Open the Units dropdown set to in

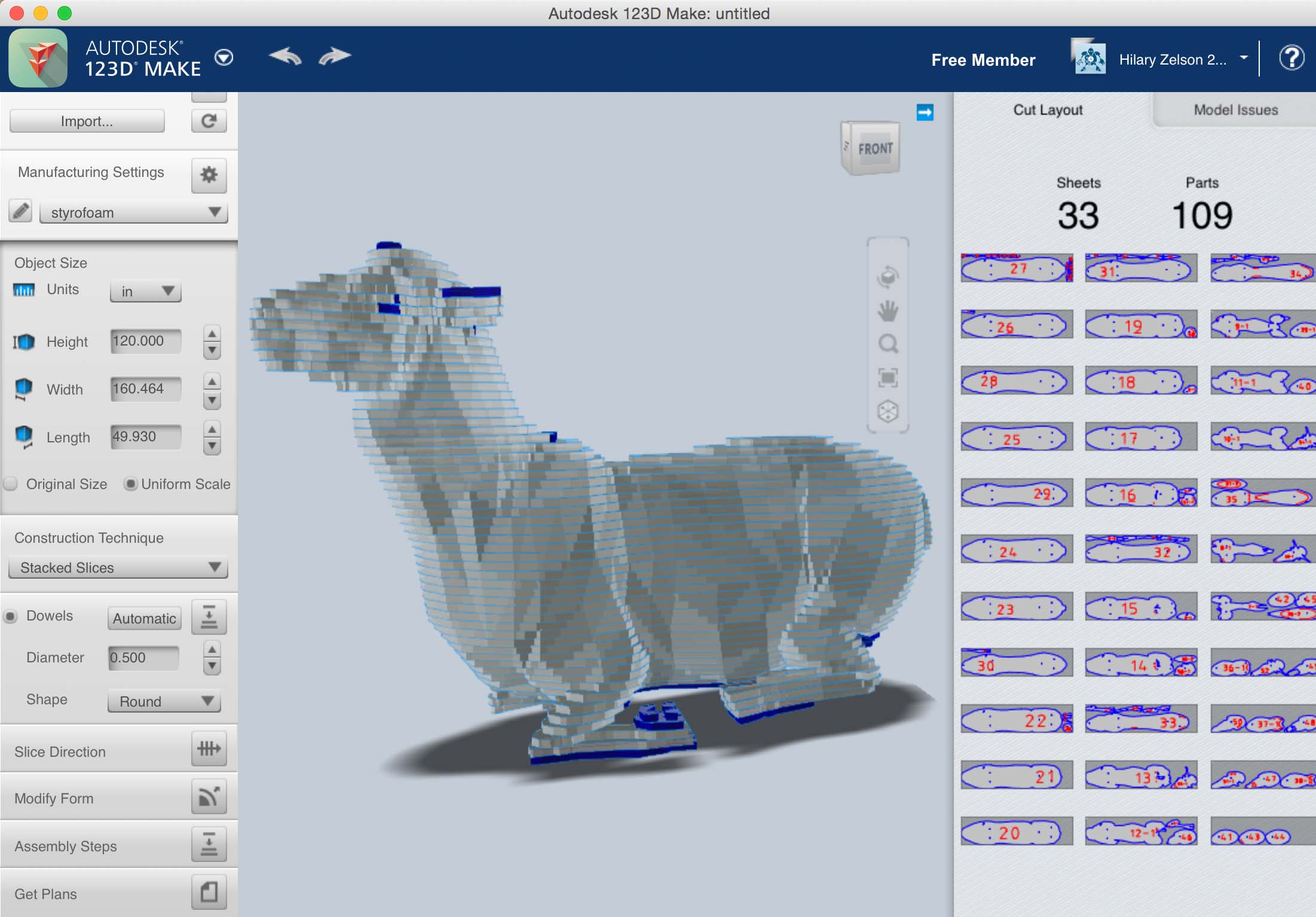tap(145, 291)
